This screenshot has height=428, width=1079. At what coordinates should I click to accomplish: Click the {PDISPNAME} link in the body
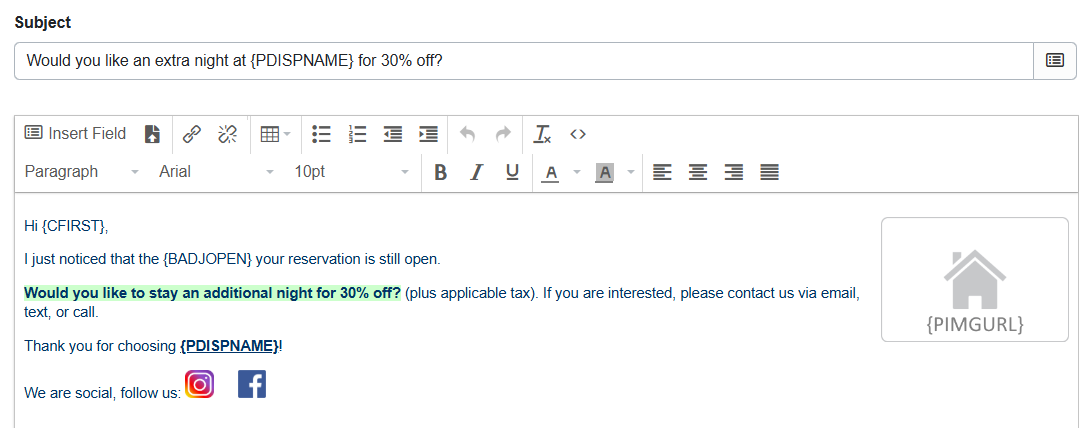229,346
